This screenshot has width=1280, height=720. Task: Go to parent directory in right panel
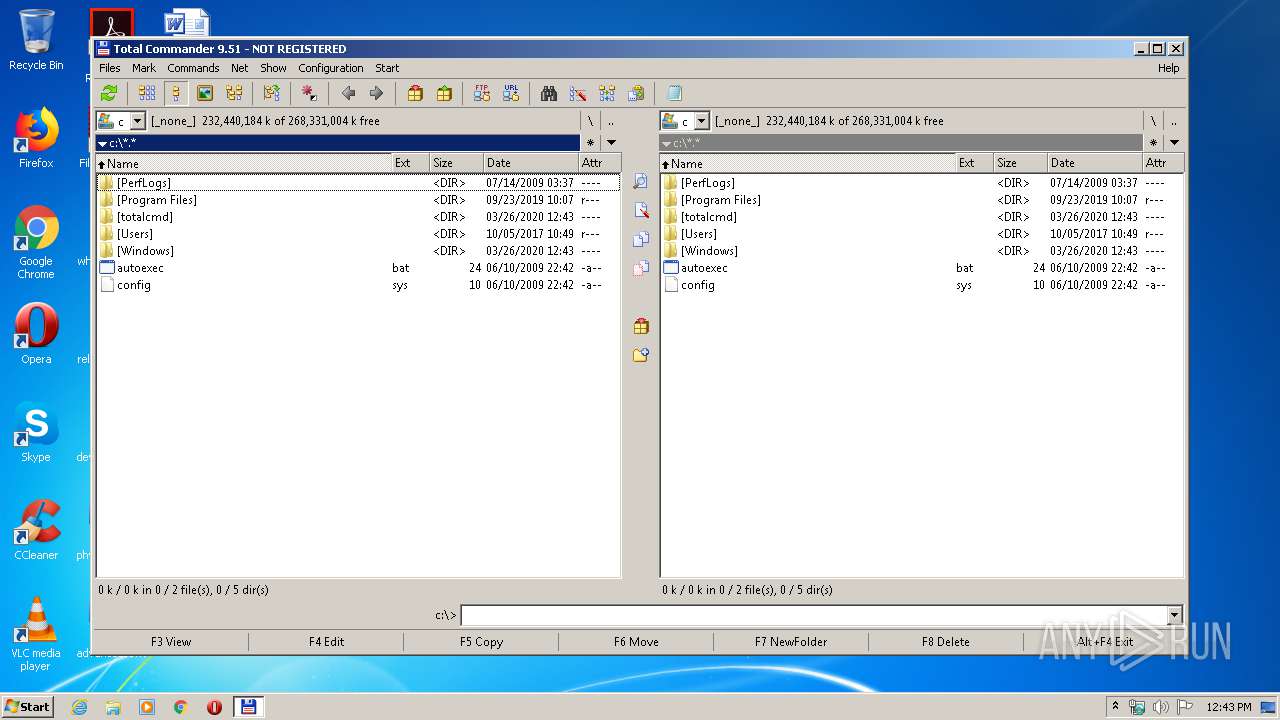pyautogui.click(x=1174, y=121)
